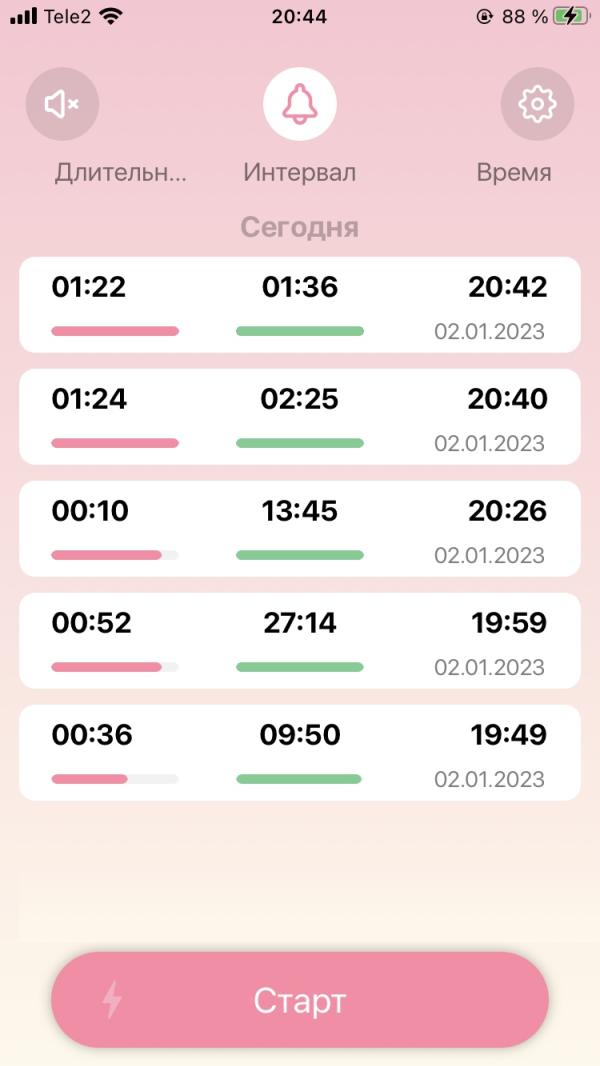Select the Длительн... column header
Image resolution: width=600 pixels, height=1066 pixels.
(x=120, y=173)
